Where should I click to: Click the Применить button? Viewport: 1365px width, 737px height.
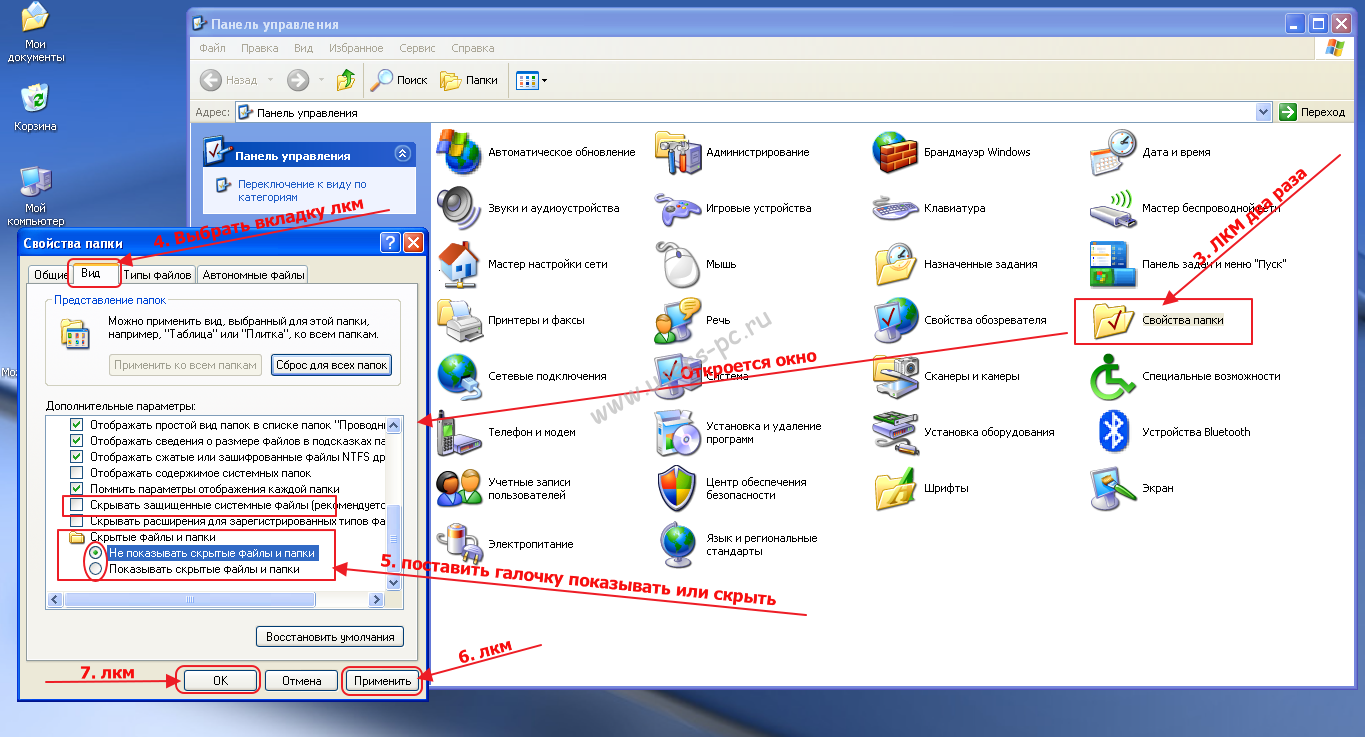[x=382, y=681]
